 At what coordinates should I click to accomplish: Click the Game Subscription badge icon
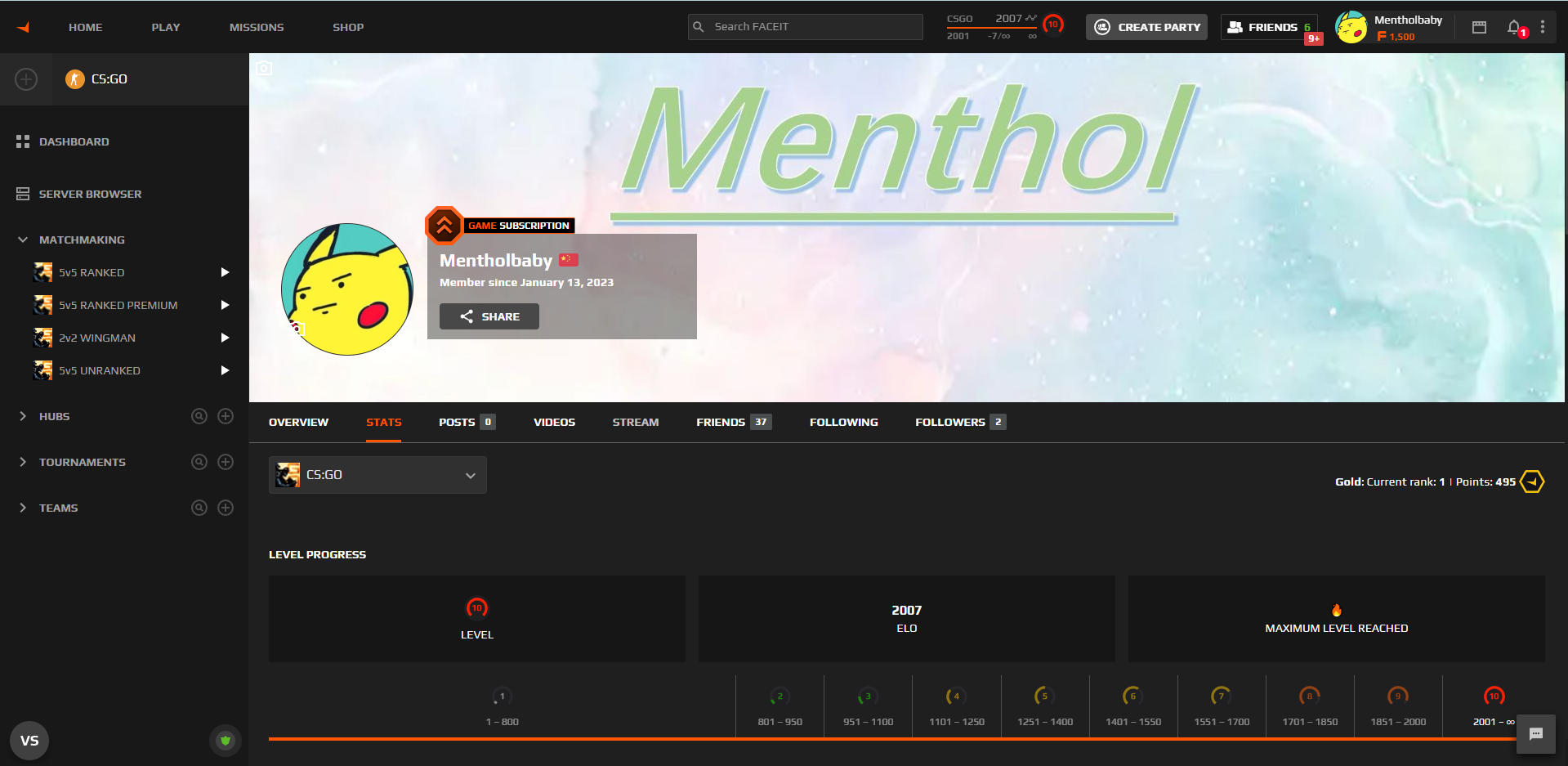[x=444, y=226]
